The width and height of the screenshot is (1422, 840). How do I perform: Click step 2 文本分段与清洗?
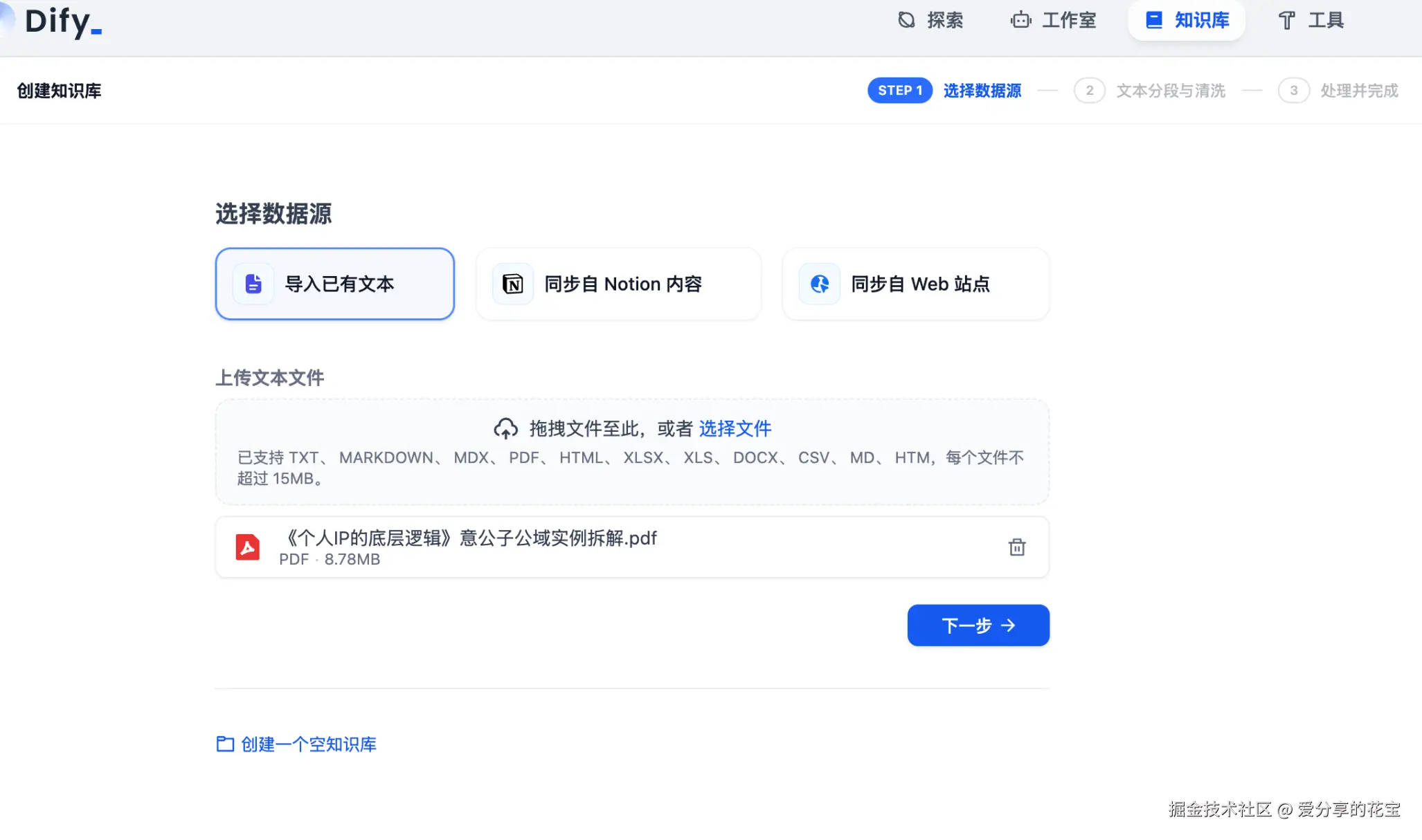click(1169, 91)
